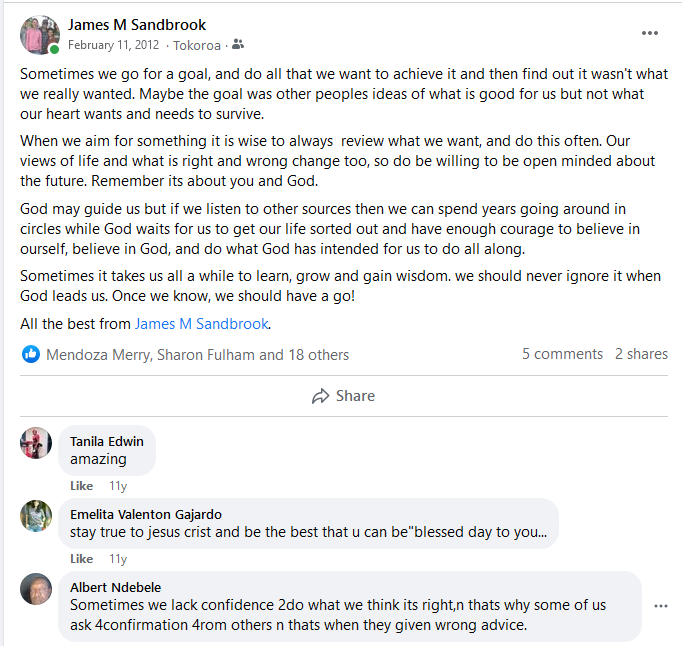Click Albert Ndebele's avatar
Viewport: 682px width, 646px height.
tap(36, 588)
